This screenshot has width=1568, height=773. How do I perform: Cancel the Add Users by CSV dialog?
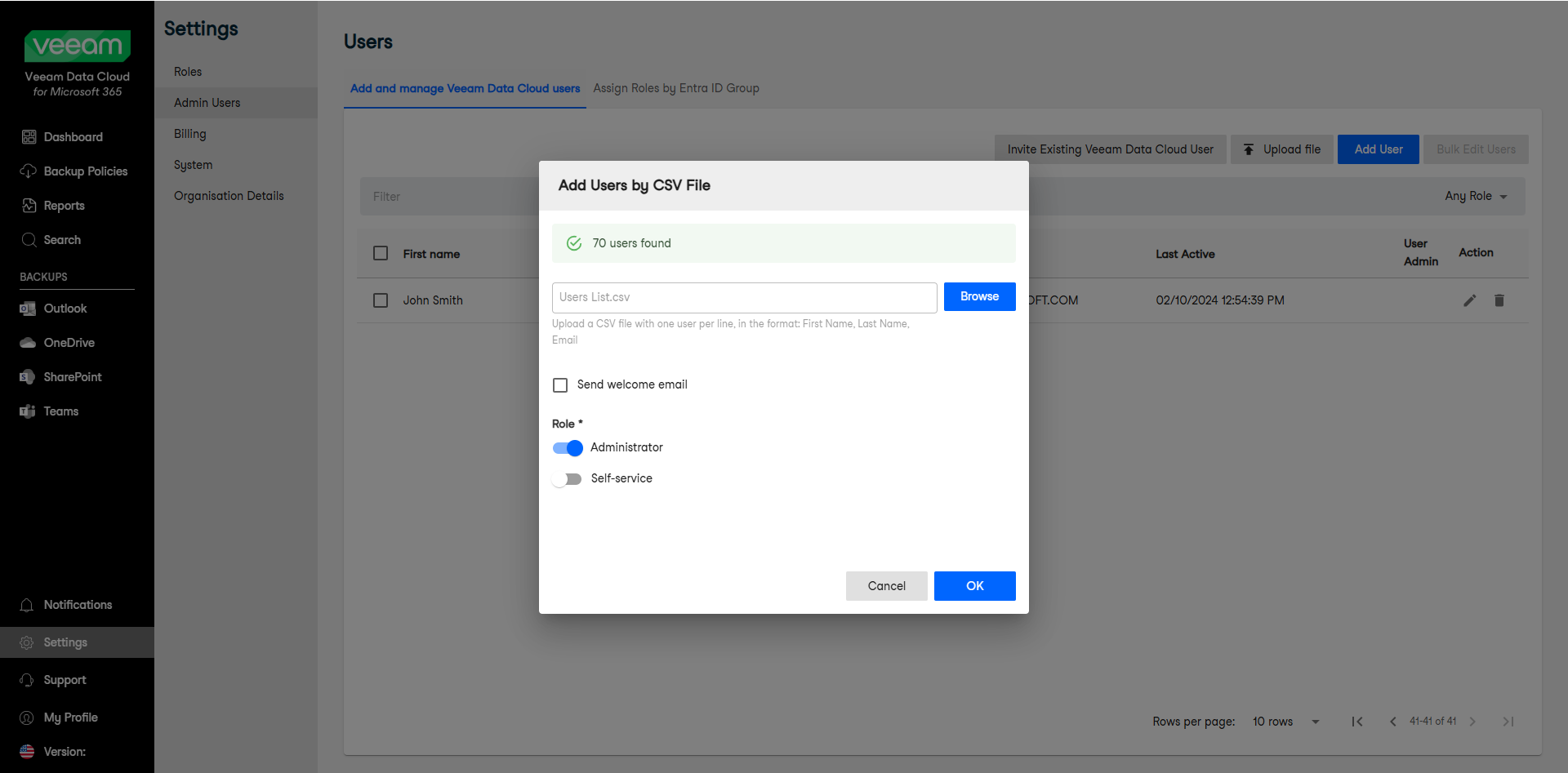[x=887, y=586]
